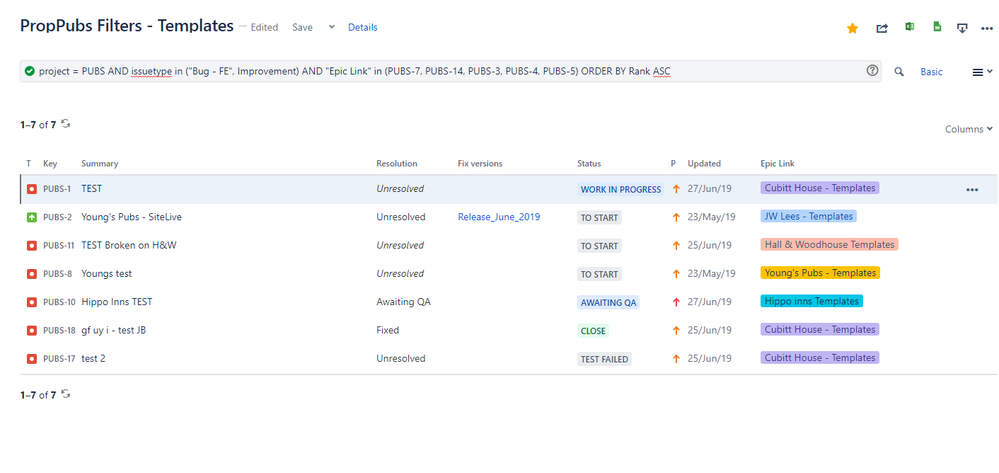Click the Hippo inns Templates epic tag
This screenshot has height=473, width=999.
coord(812,301)
